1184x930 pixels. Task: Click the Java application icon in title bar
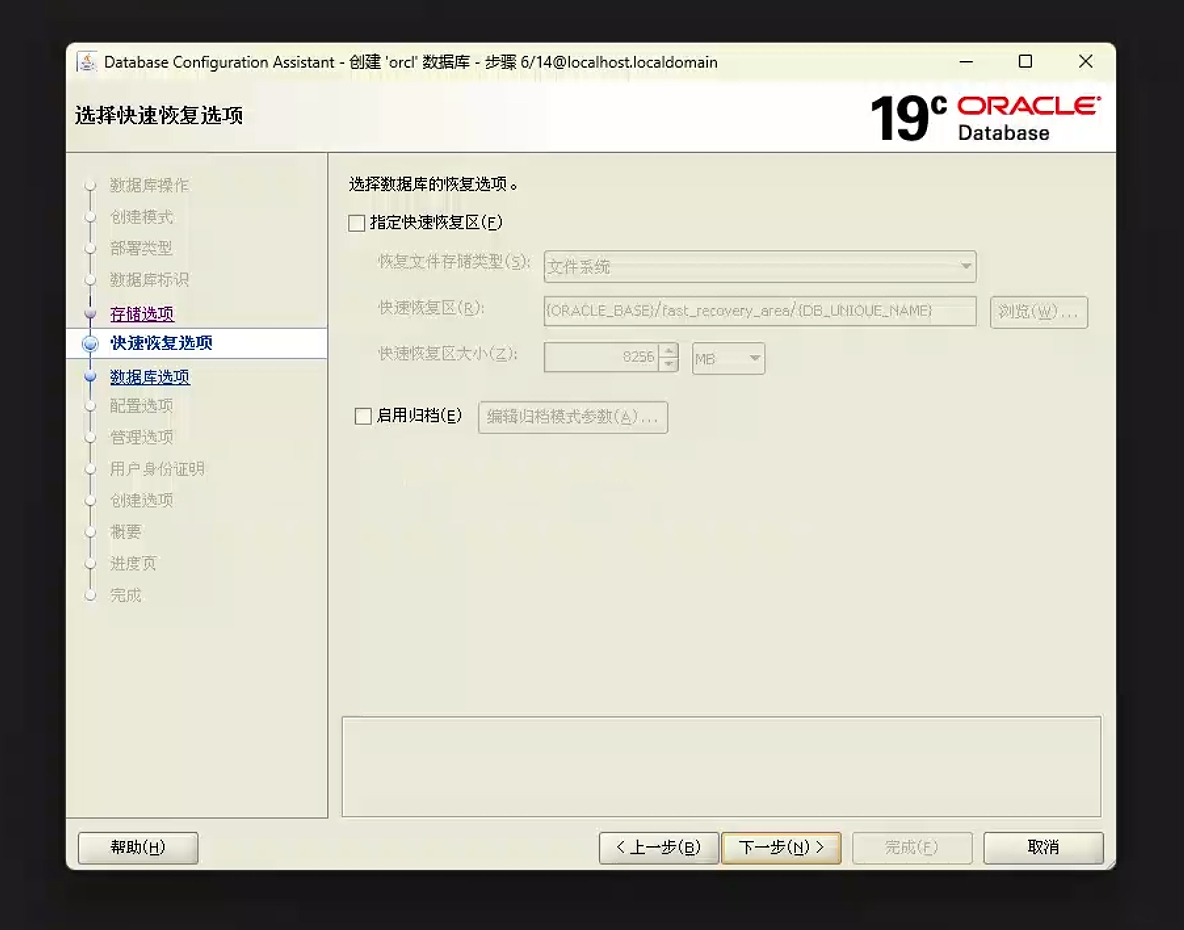click(87, 62)
